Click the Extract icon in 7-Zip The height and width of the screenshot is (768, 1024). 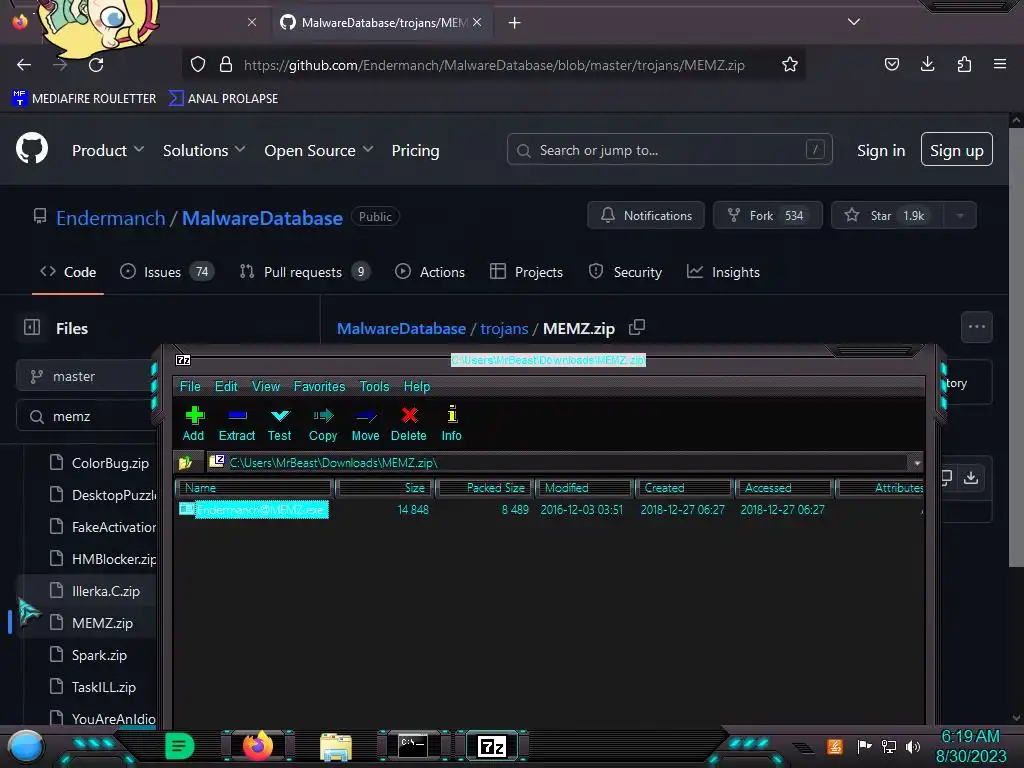(x=236, y=423)
